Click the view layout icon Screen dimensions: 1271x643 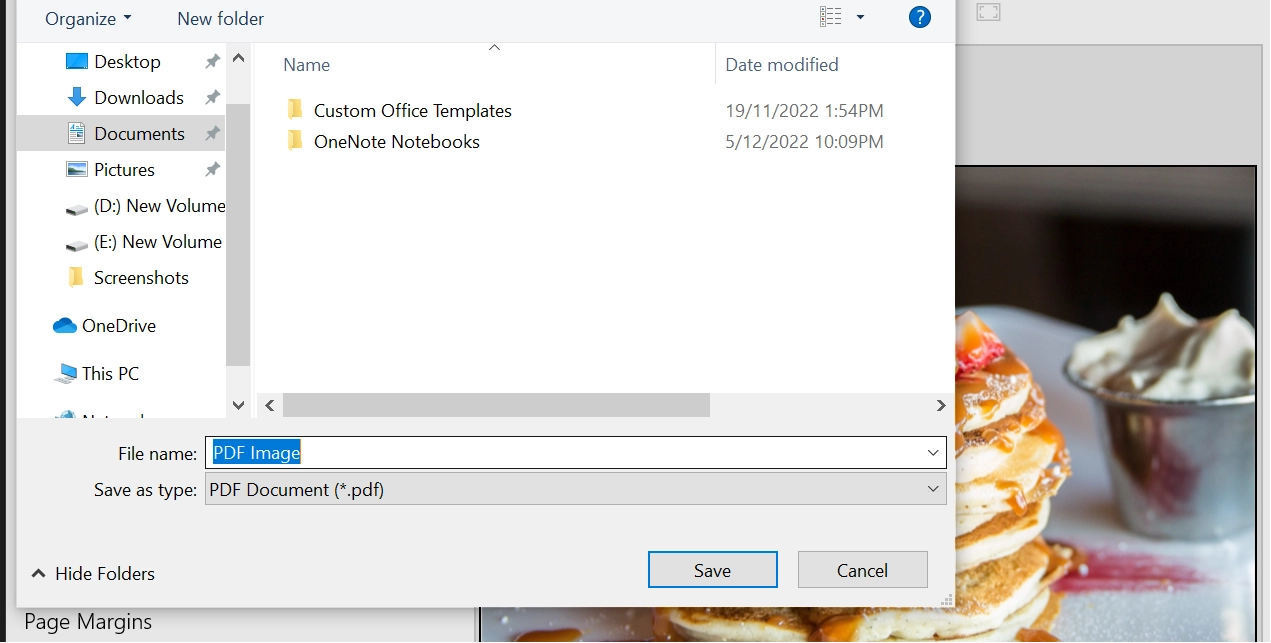[x=831, y=17]
